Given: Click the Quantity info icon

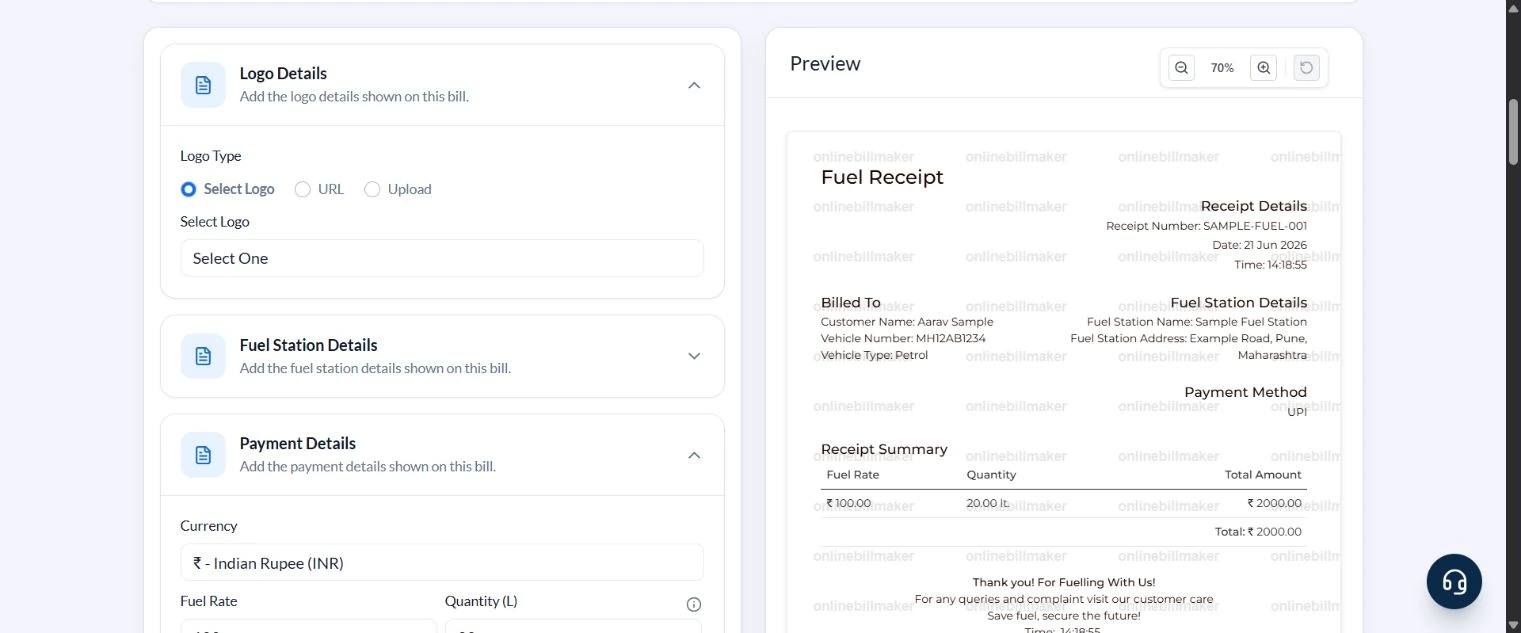Looking at the screenshot, I should click(x=694, y=604).
